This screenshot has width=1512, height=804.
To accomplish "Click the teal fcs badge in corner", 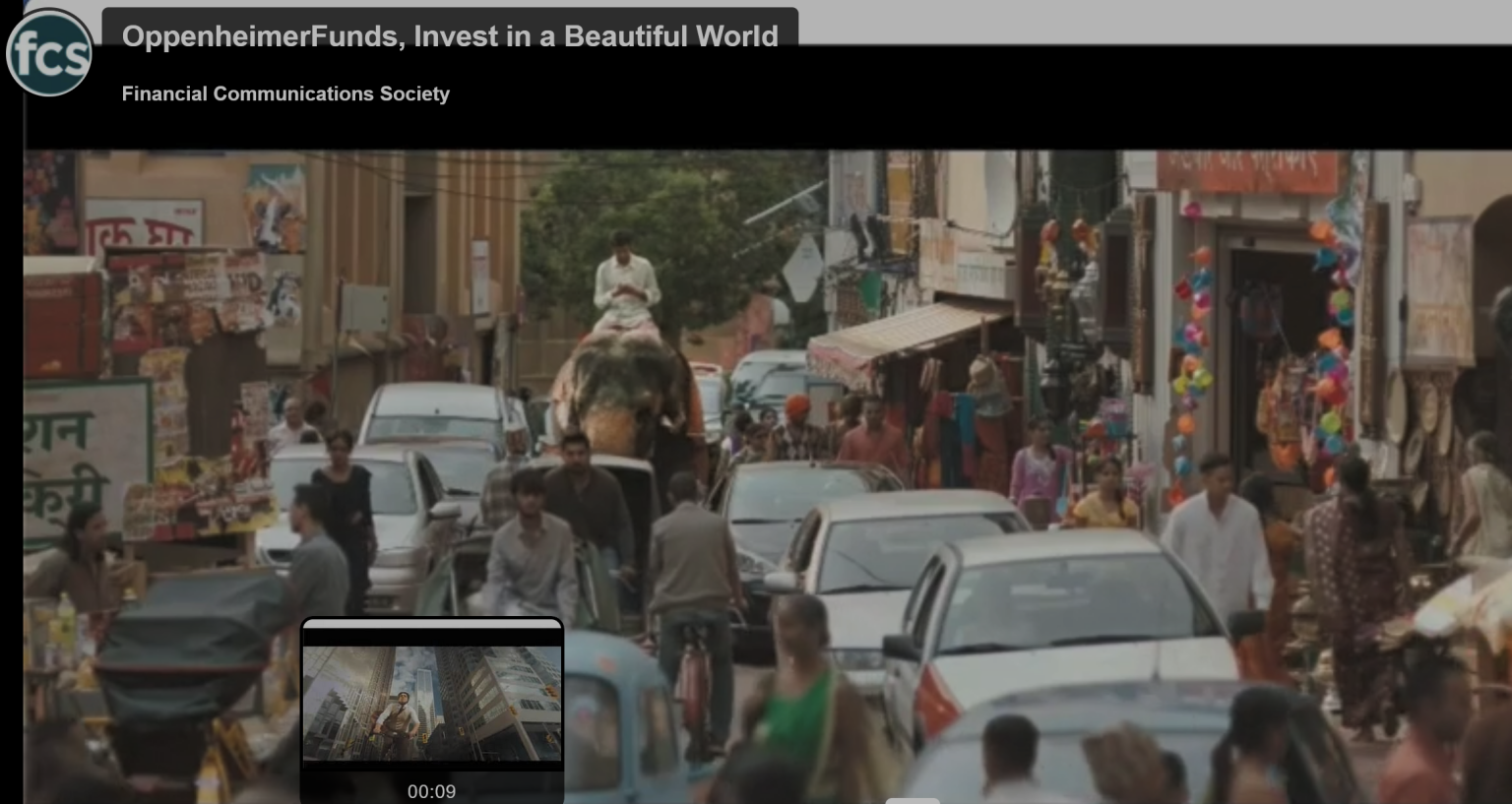I will point(49,53).
